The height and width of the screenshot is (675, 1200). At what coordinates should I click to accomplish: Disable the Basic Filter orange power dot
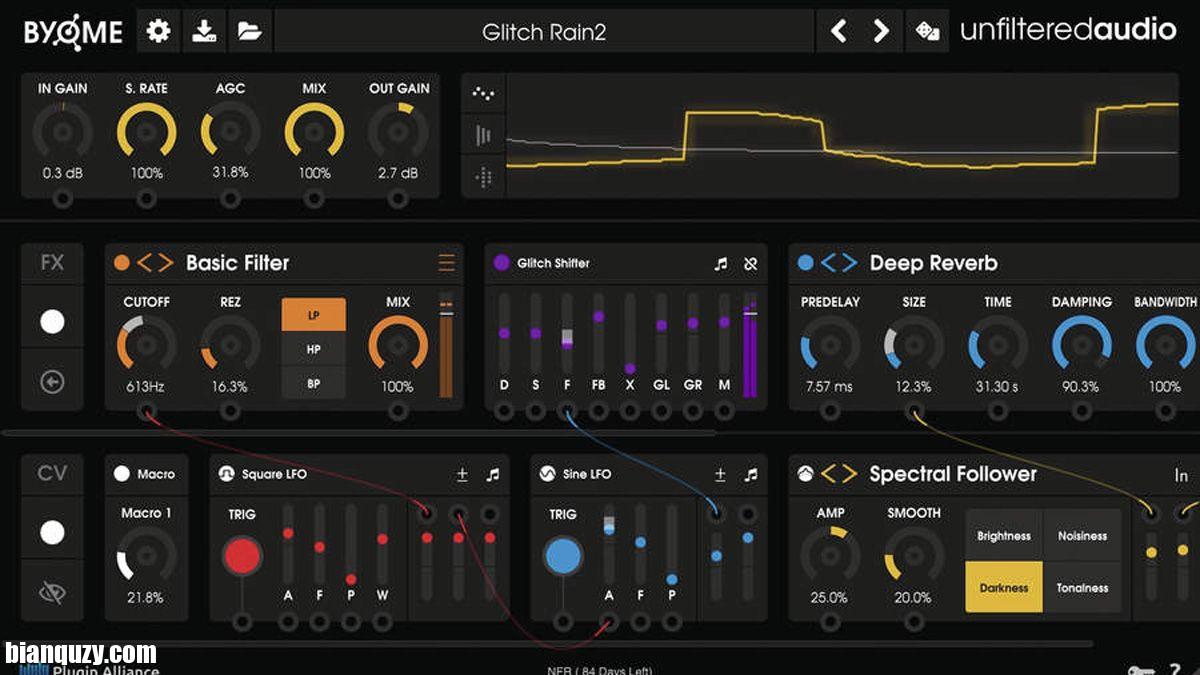point(122,263)
